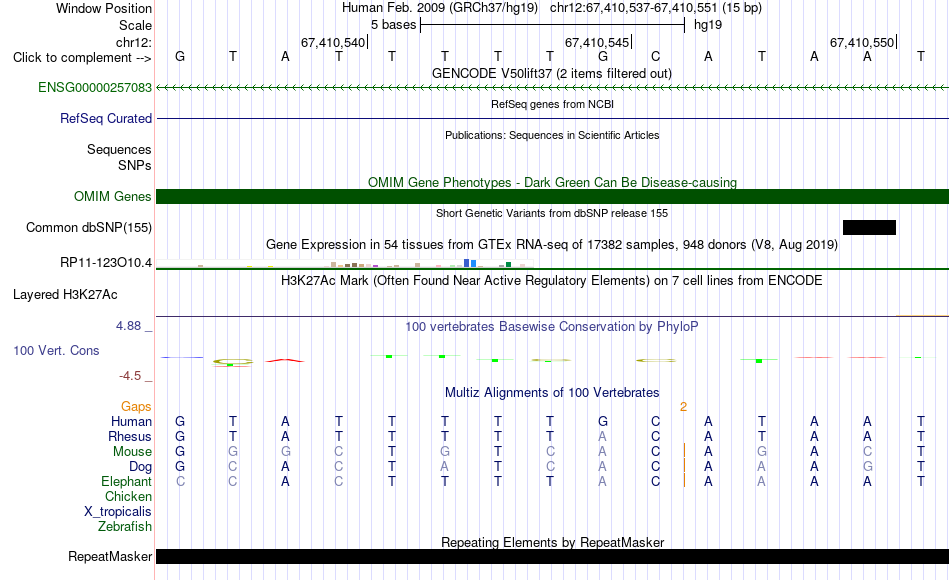Click Multiz Alignments of 100 Vertebrates title

click(x=552, y=393)
